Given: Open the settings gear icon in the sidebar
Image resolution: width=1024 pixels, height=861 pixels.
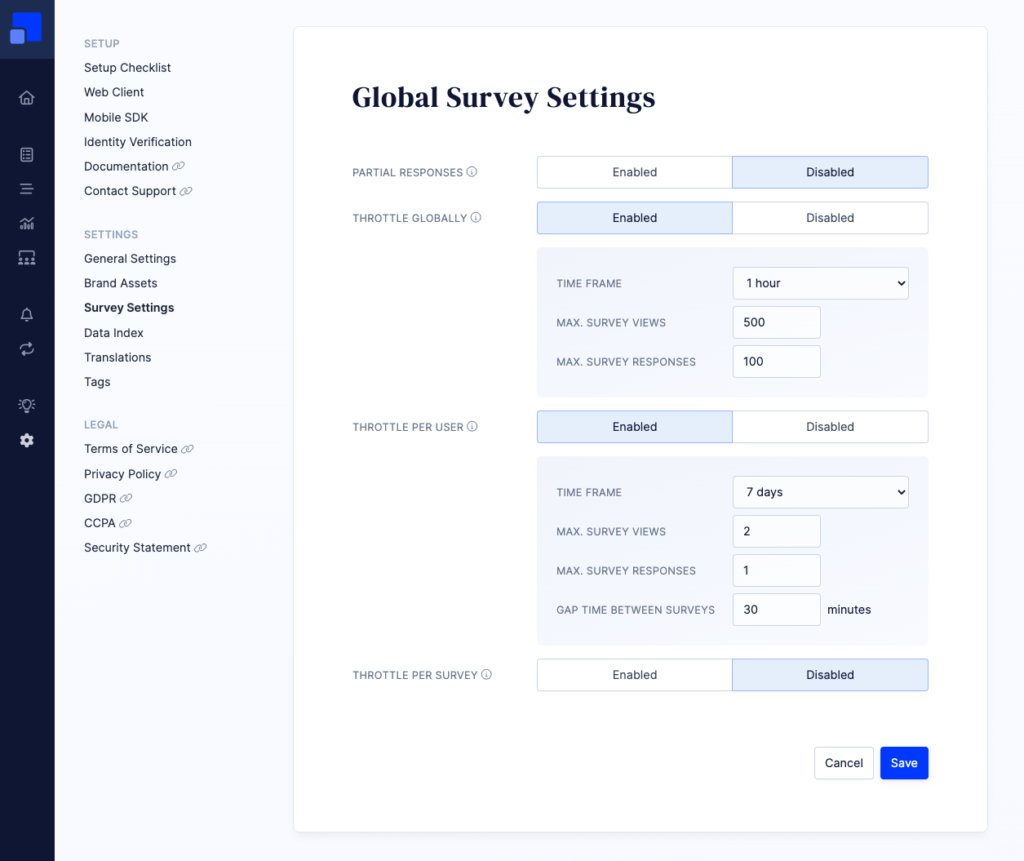Looking at the screenshot, I should pos(27,440).
